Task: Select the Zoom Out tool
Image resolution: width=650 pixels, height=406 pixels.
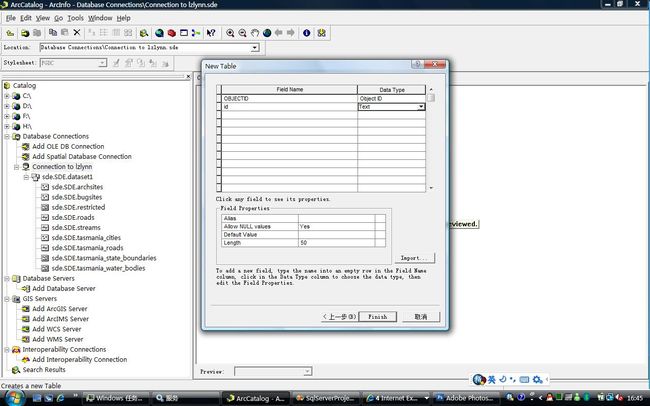Action: pyautogui.click(x=243, y=33)
